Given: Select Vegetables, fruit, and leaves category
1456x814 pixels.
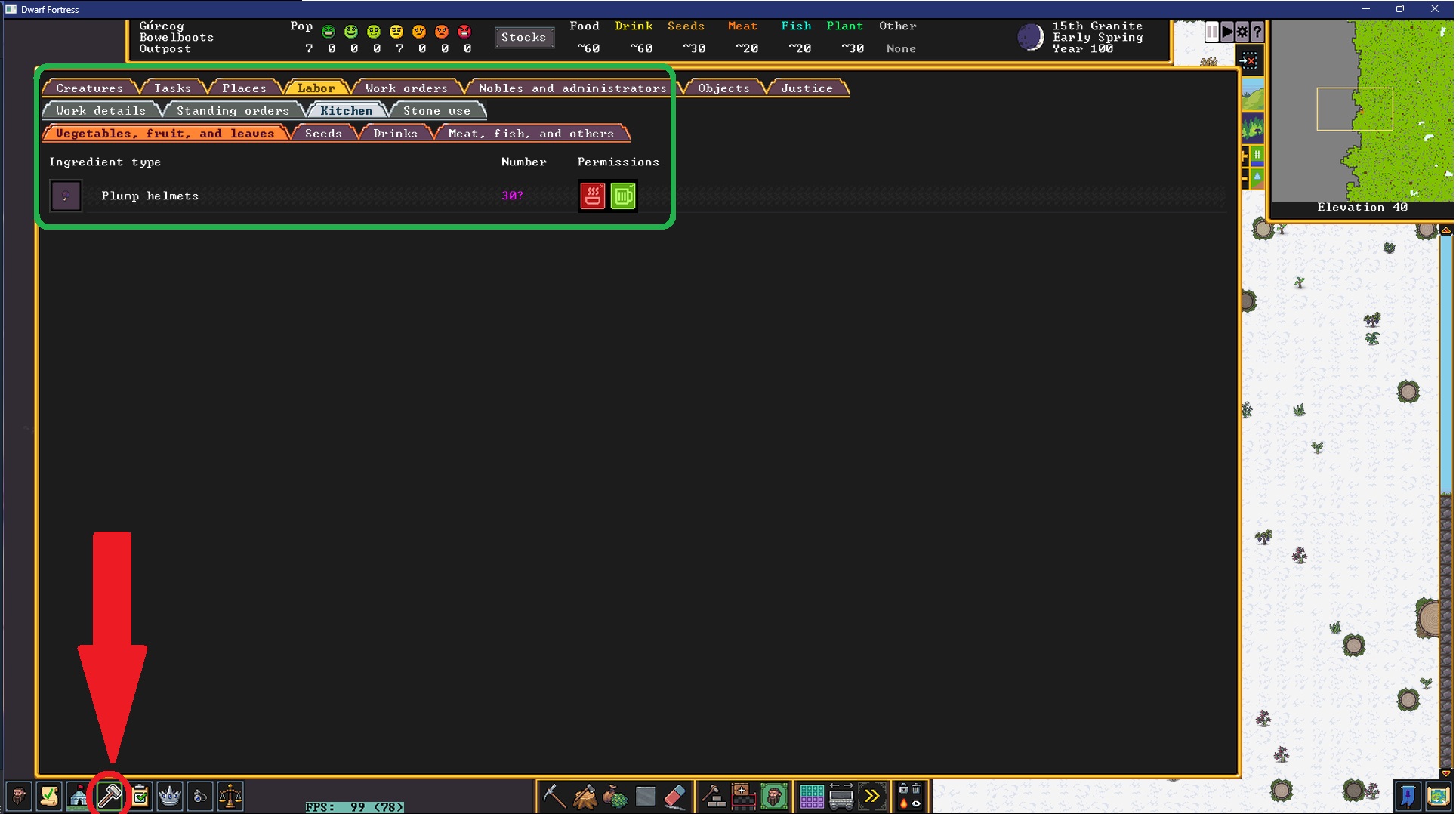Looking at the screenshot, I should coord(165,133).
